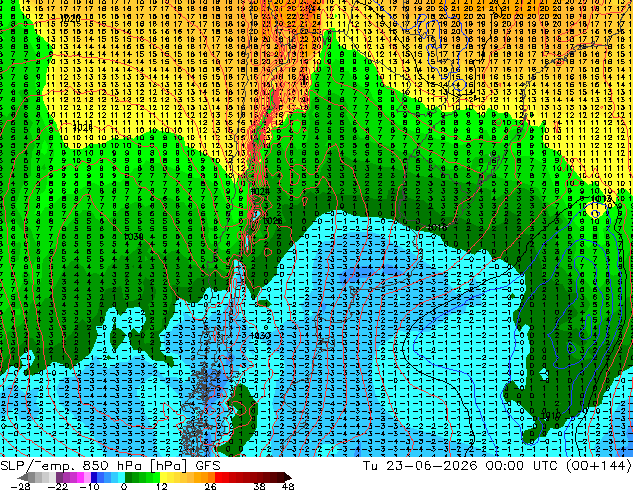Pick the bright red swatch right of legend value 26
The width and height of the screenshot is (634, 490).
tap(218, 477)
